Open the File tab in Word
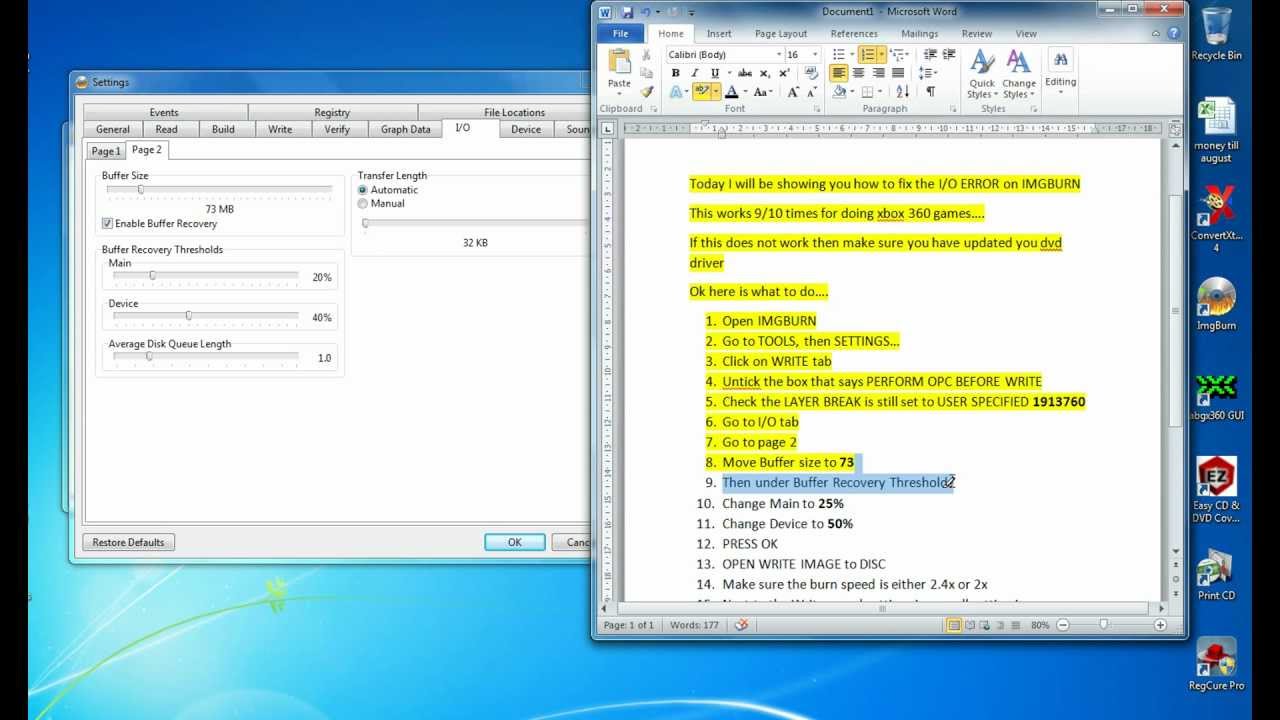This screenshot has width=1280, height=720. pos(620,33)
